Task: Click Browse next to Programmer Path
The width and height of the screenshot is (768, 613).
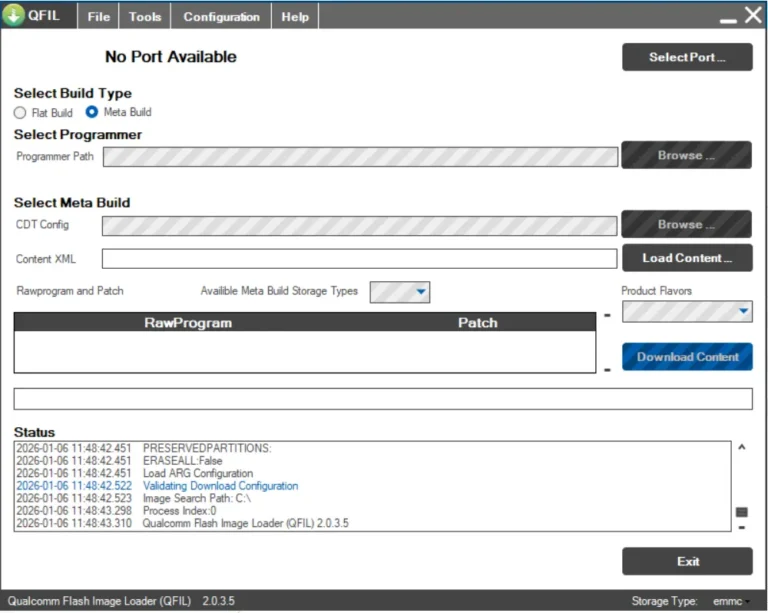Action: click(x=687, y=155)
